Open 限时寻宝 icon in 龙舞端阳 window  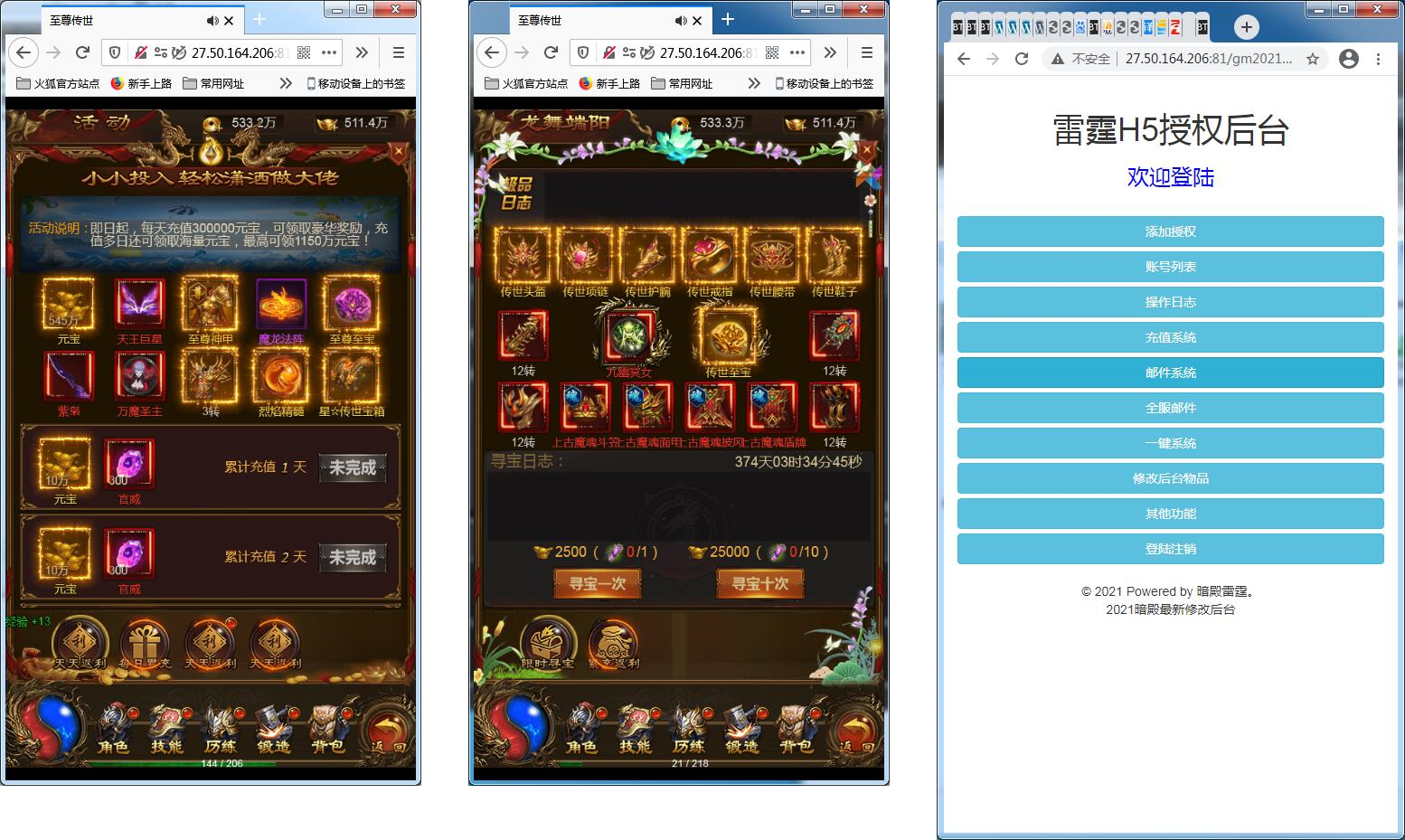click(x=547, y=644)
